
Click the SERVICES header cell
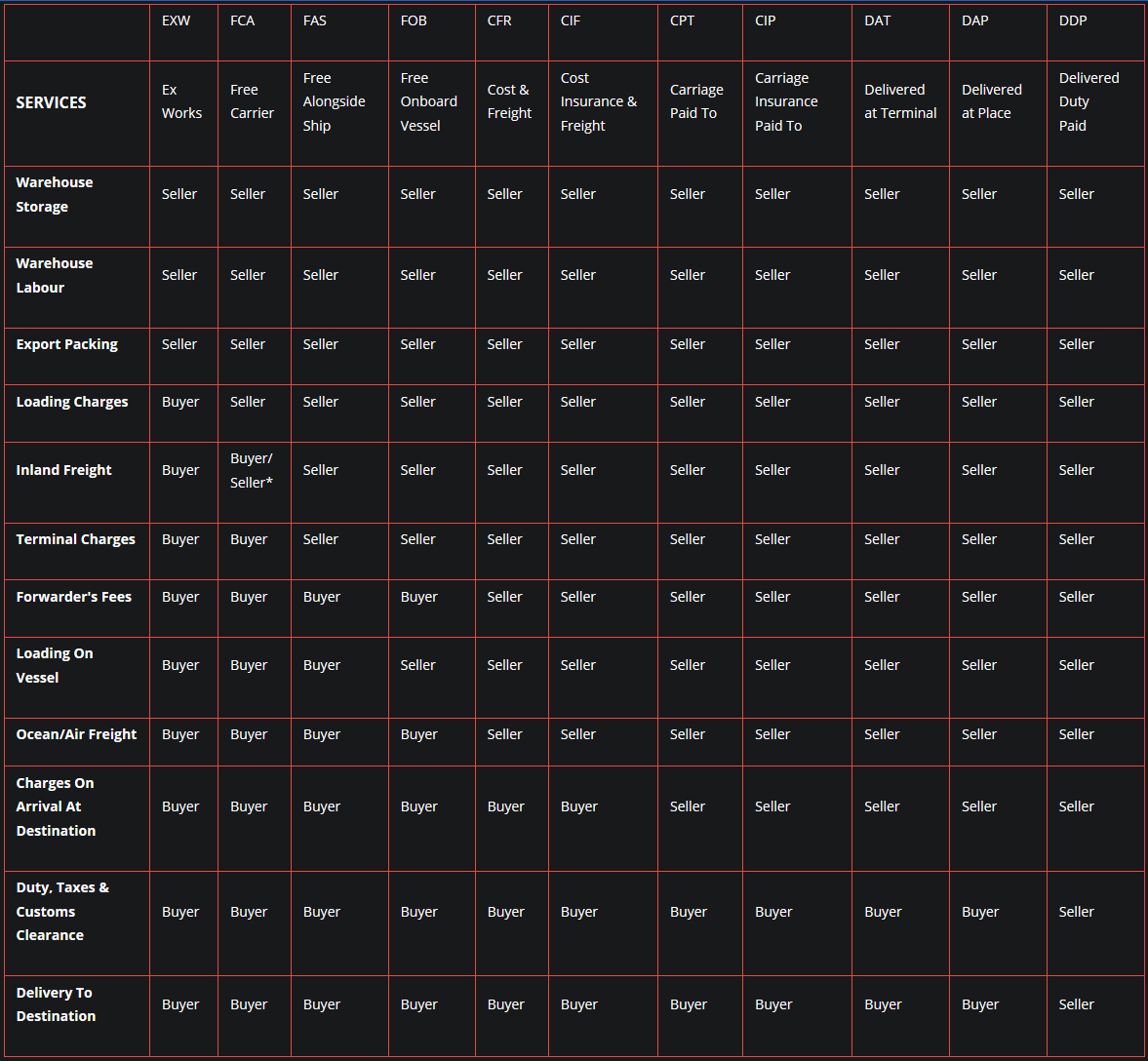pos(52,102)
